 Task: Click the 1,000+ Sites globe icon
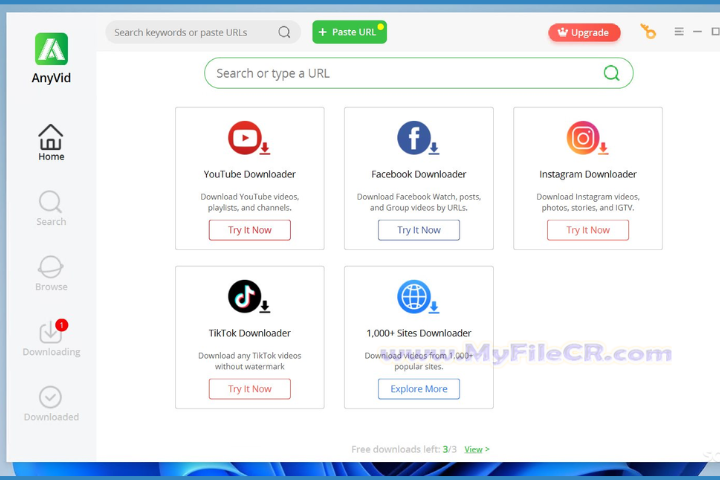click(418, 297)
